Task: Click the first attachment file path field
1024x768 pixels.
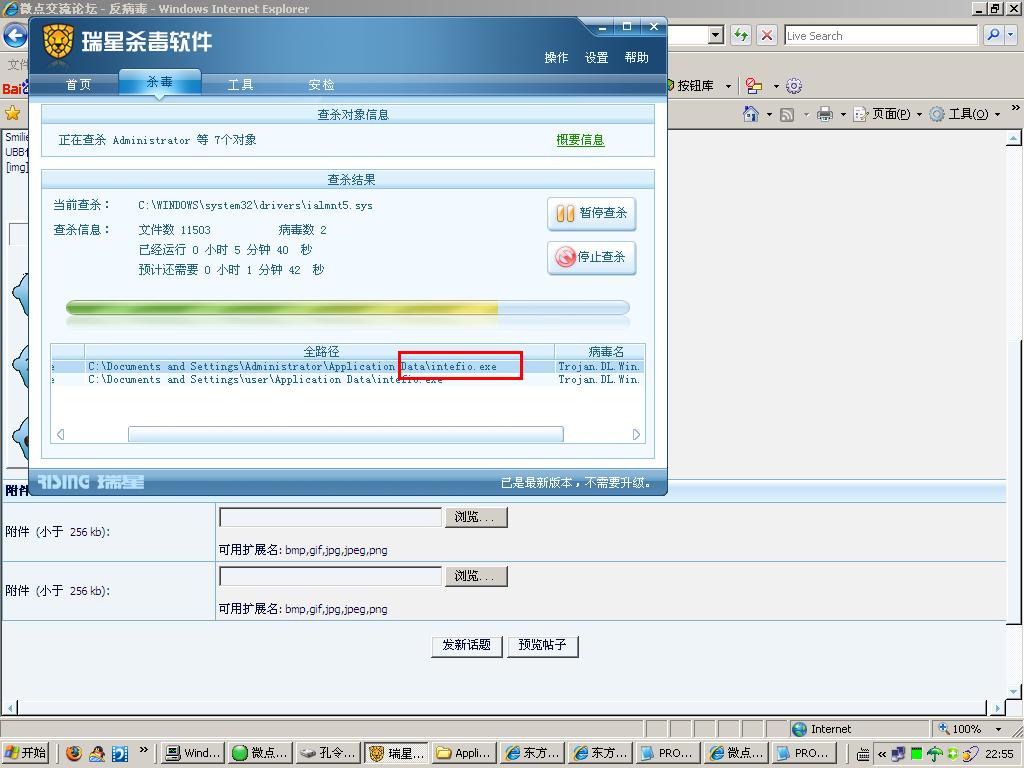Action: click(x=330, y=517)
